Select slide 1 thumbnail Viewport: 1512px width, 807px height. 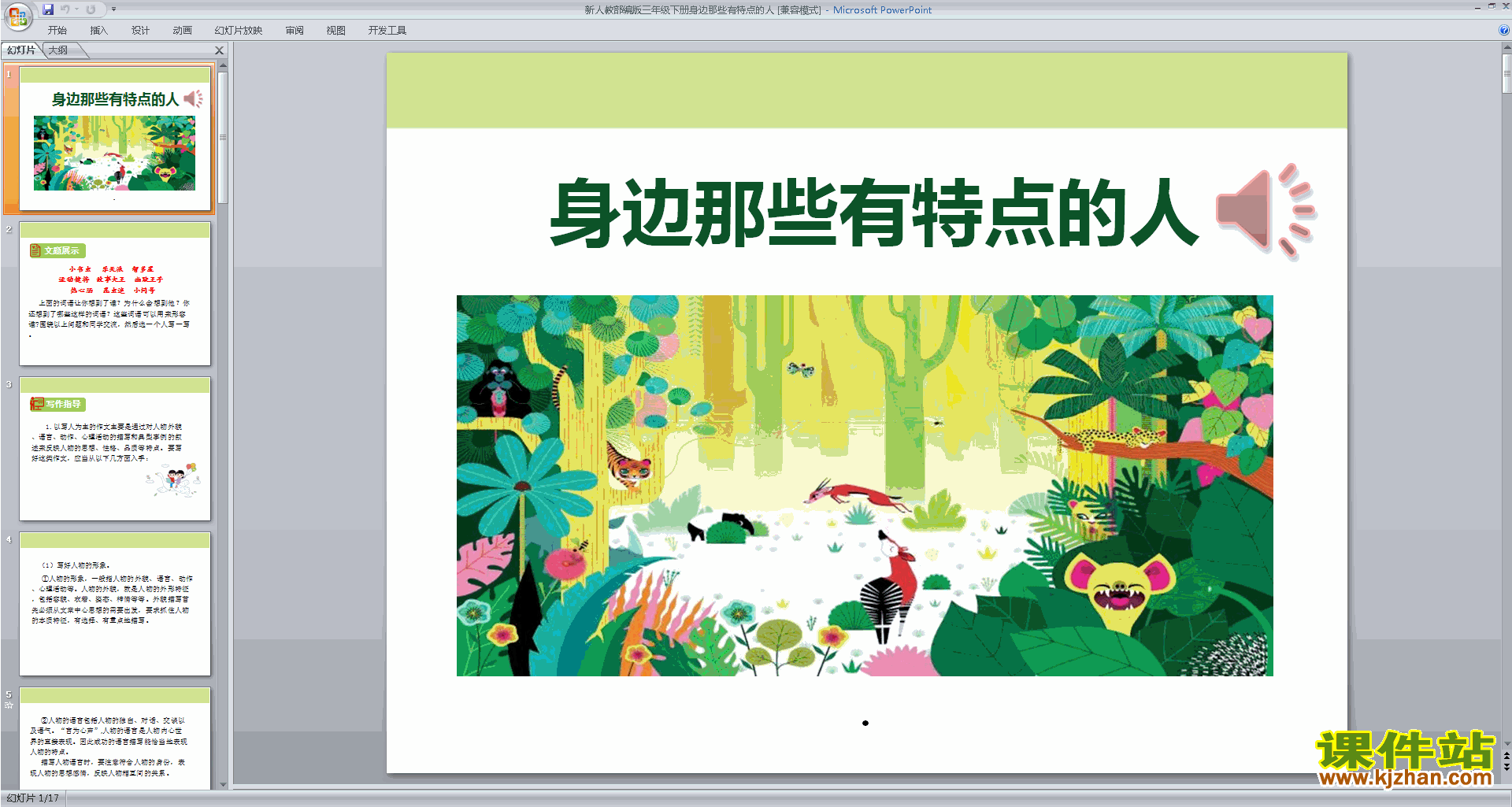[x=115, y=139]
